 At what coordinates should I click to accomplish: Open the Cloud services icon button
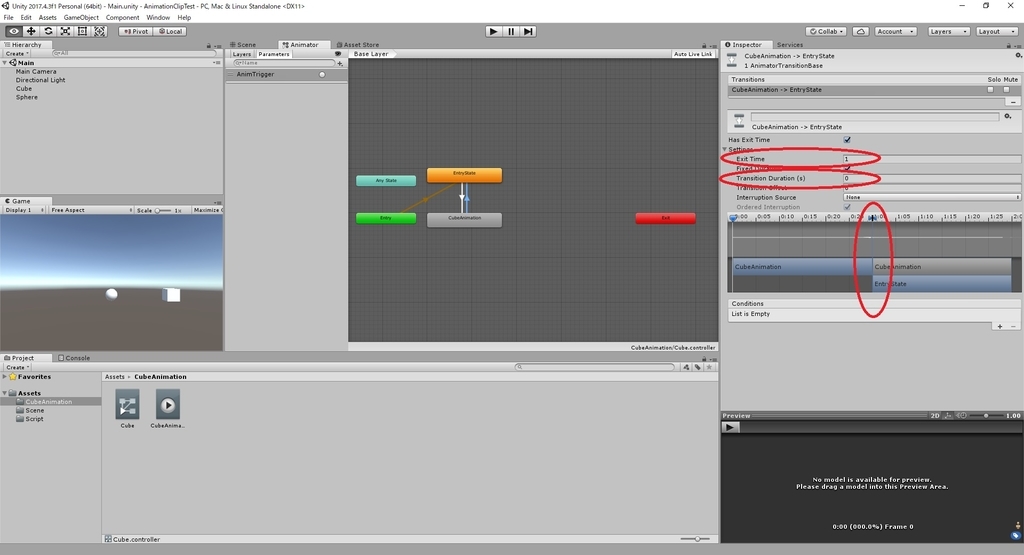coord(861,31)
